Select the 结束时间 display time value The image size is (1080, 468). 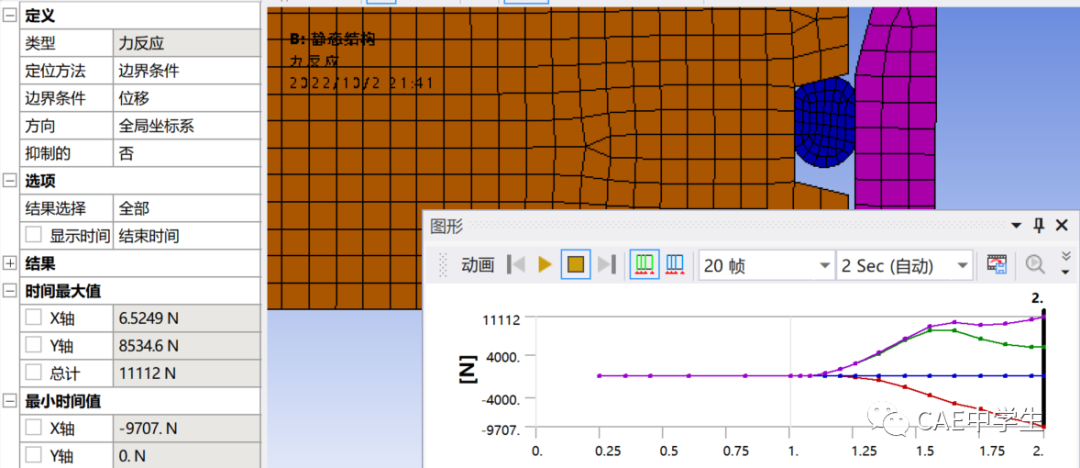coord(186,236)
